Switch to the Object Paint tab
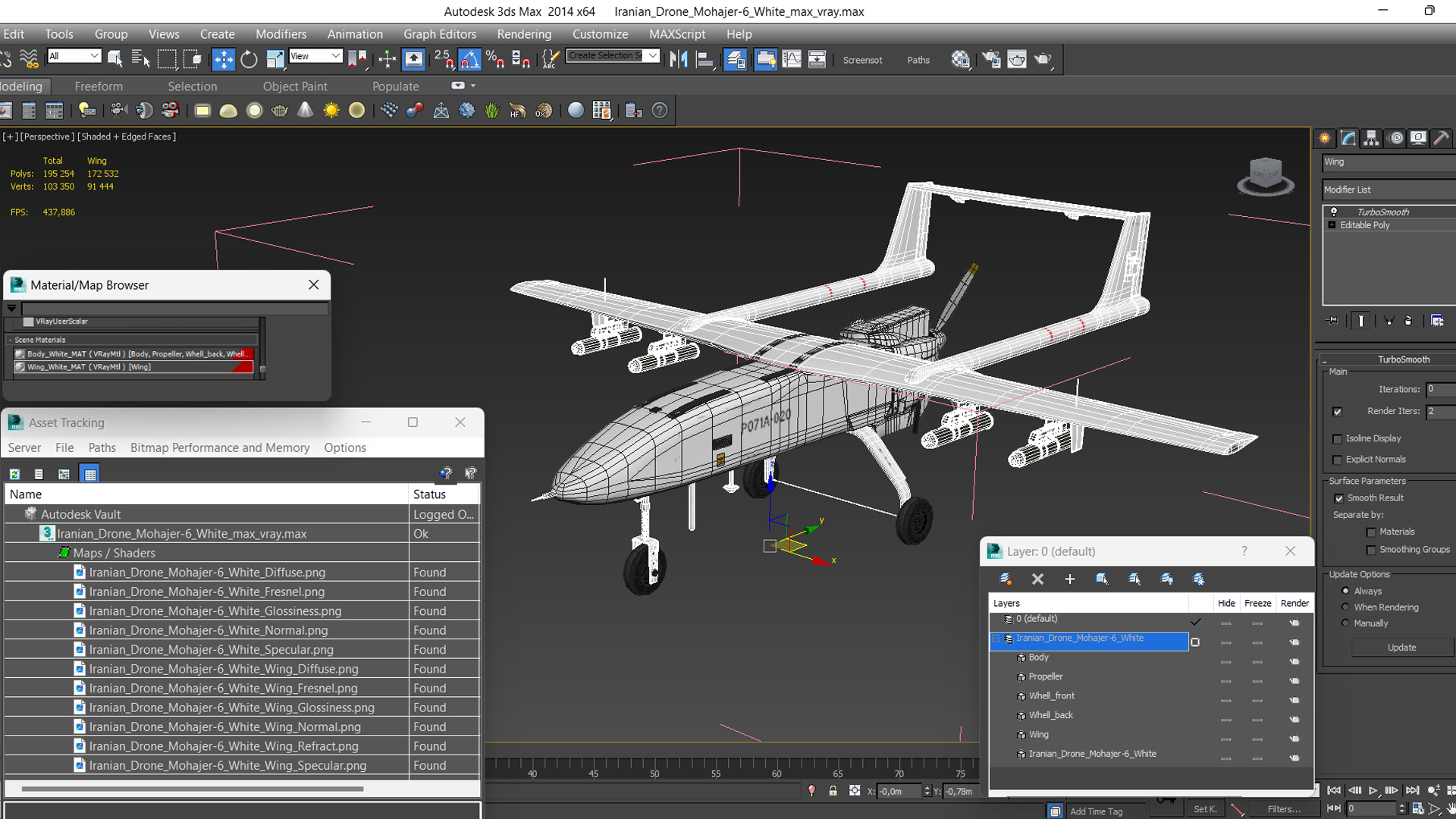Image resolution: width=1456 pixels, height=819 pixels. [x=295, y=86]
